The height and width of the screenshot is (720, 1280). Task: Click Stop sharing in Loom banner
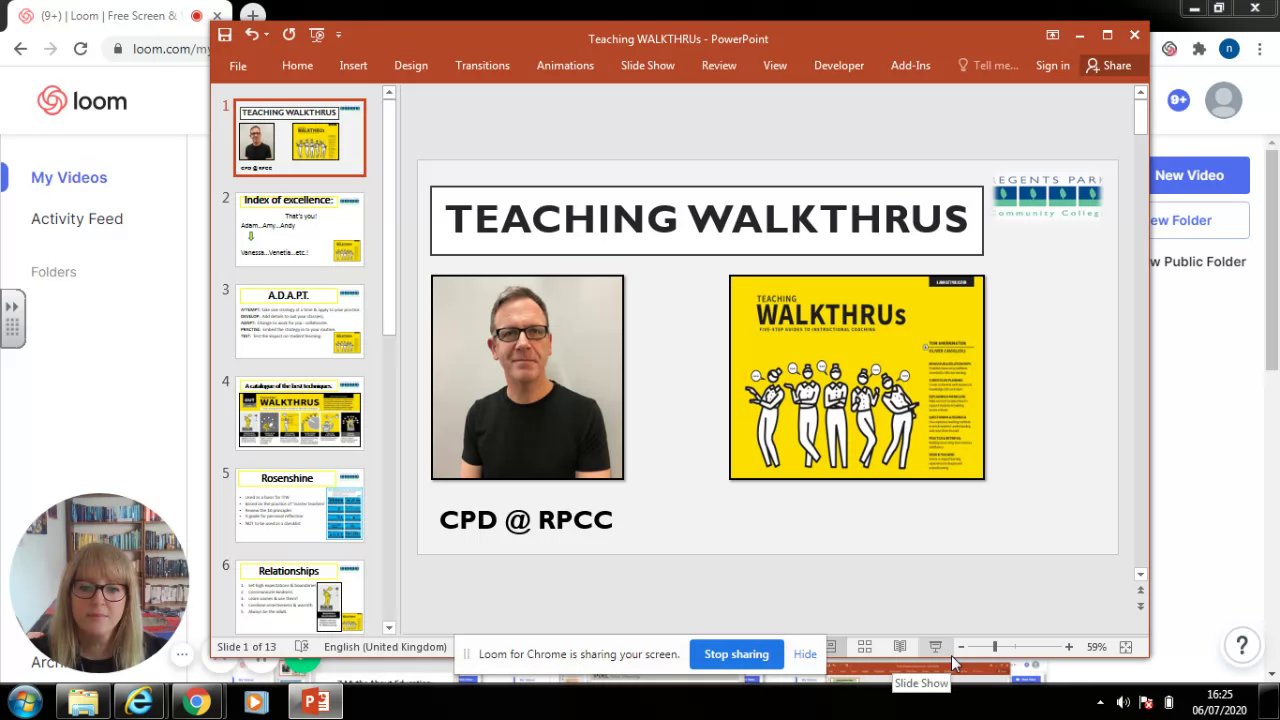[x=736, y=654]
